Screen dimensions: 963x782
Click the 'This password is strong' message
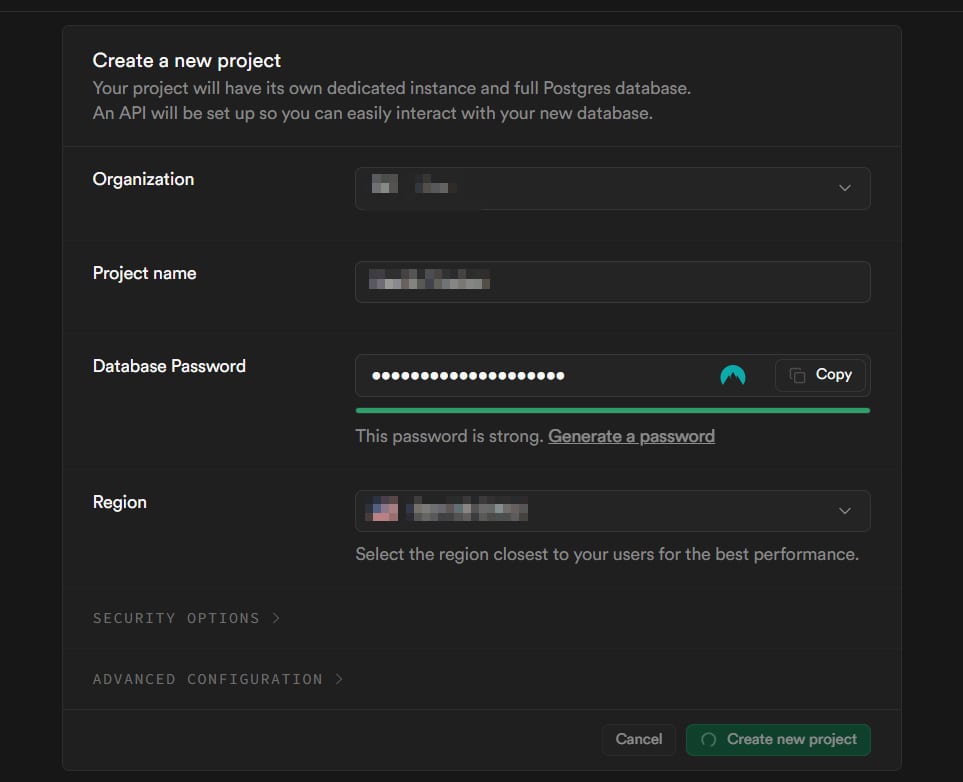tap(449, 436)
